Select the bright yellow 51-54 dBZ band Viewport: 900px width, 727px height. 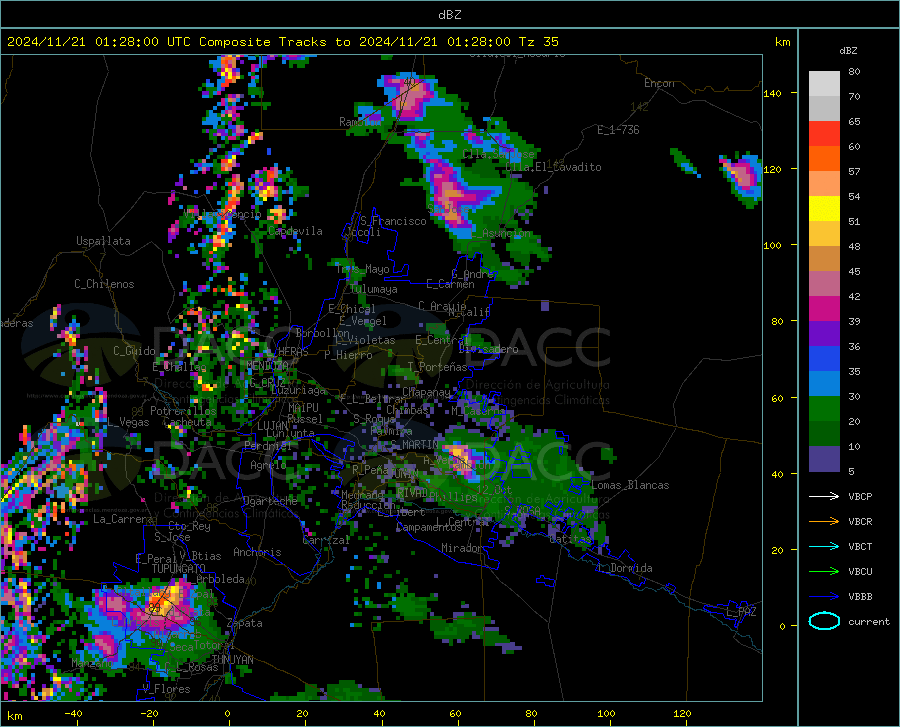[824, 209]
